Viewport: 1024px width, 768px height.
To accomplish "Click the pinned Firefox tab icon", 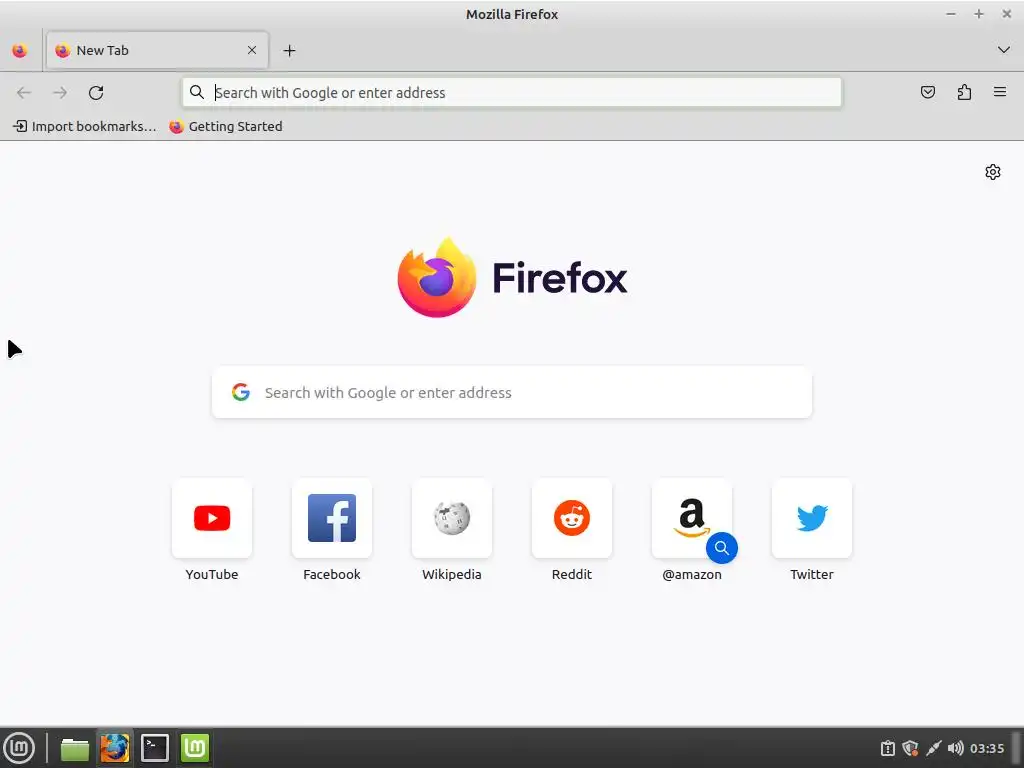I will coord(20,50).
